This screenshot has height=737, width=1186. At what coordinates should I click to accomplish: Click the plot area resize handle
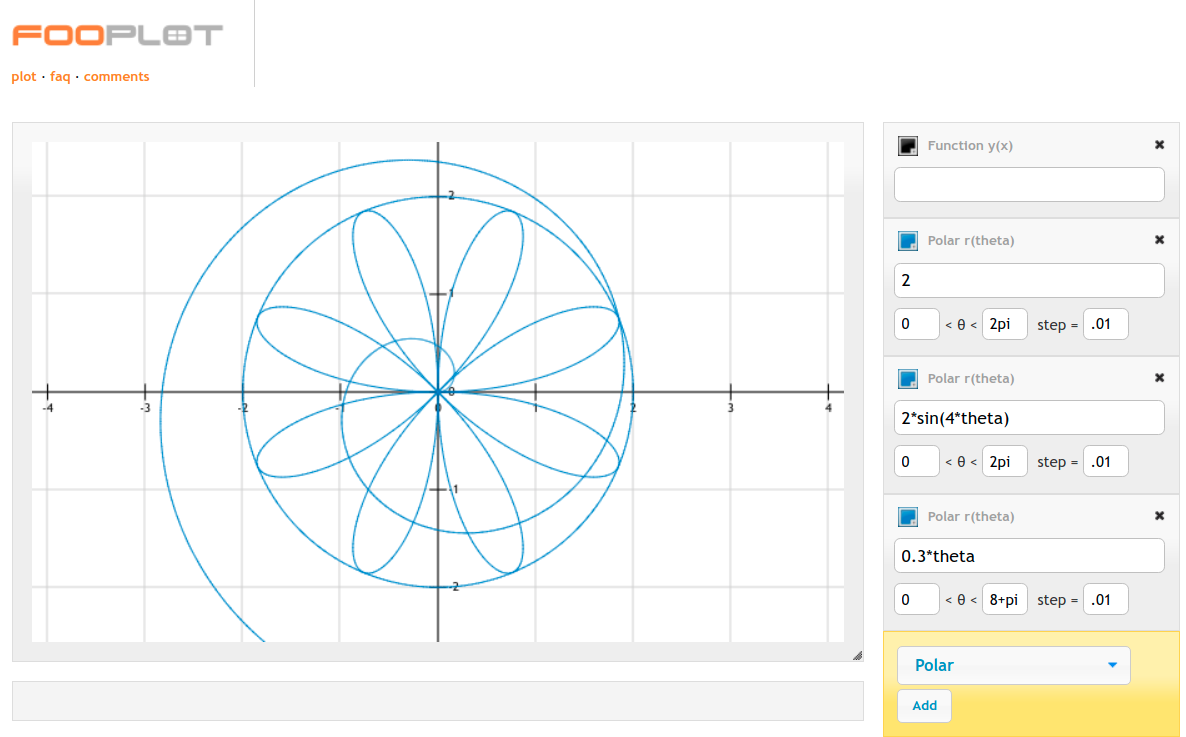857,655
